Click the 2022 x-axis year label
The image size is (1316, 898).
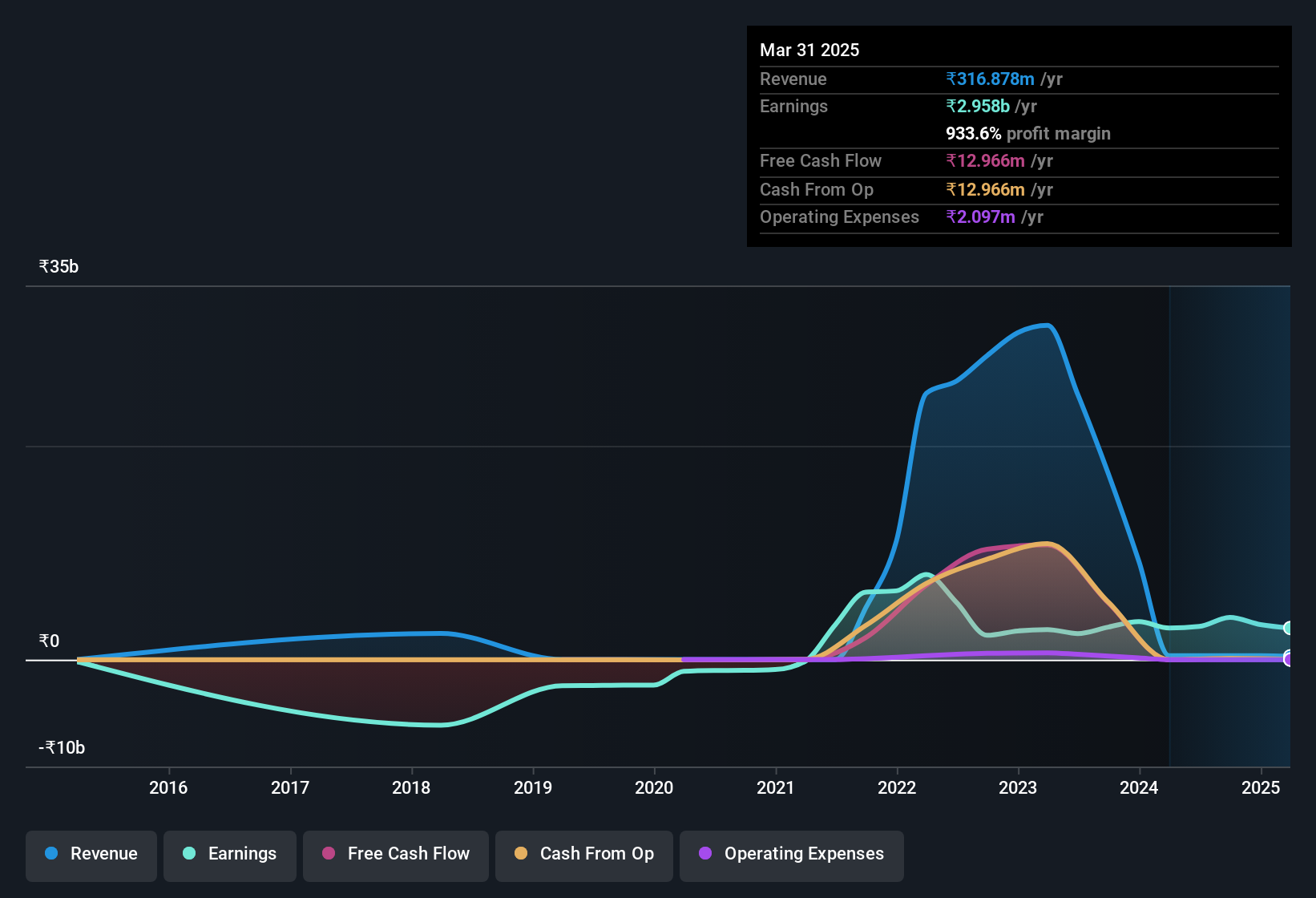pos(897,787)
